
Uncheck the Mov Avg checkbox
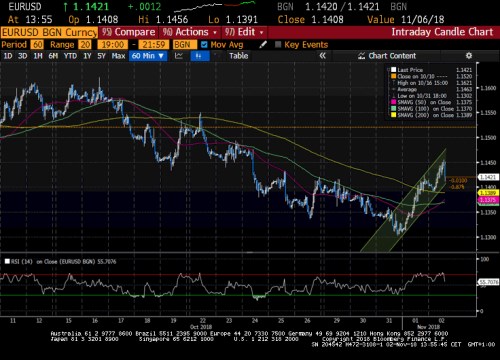204,45
